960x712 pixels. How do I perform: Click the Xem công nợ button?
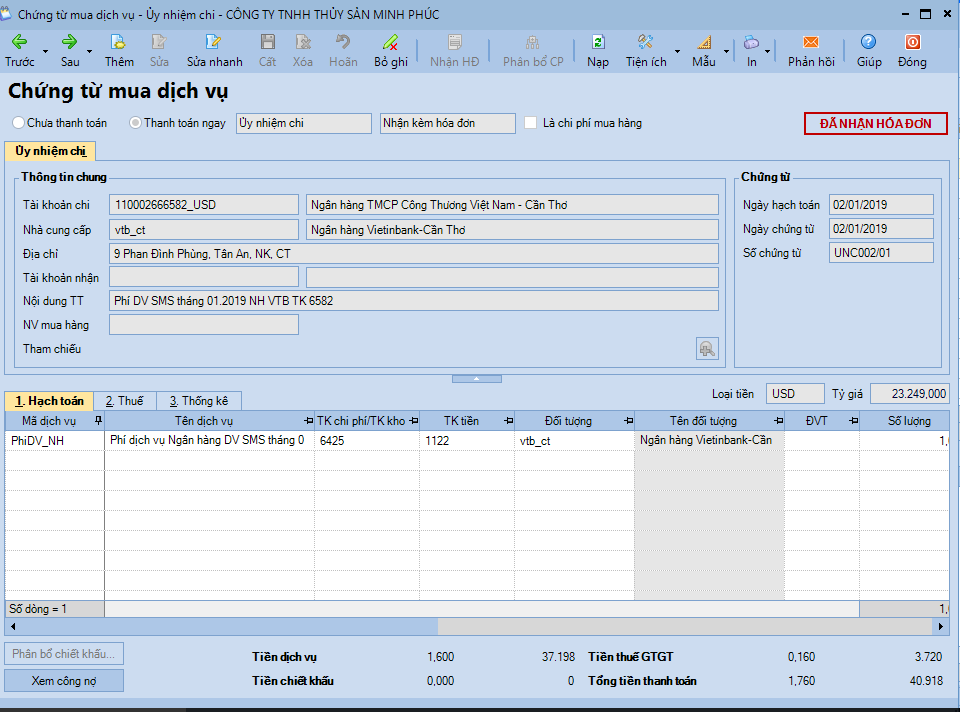(64, 681)
